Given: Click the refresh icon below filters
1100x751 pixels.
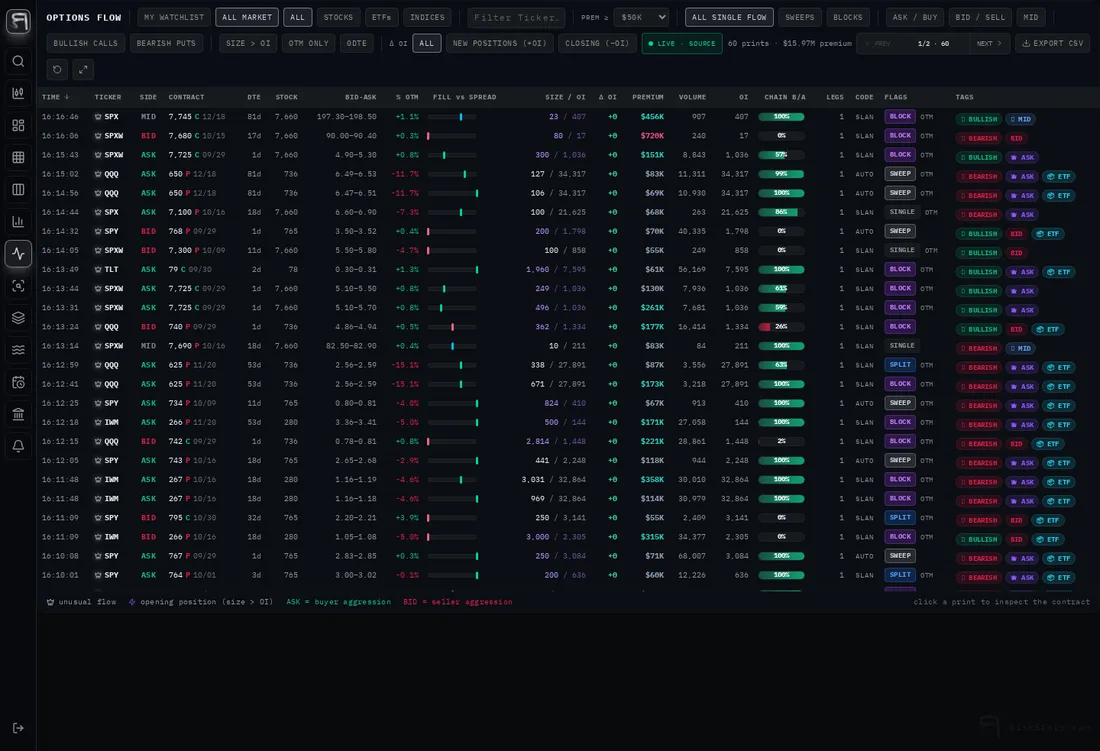Looking at the screenshot, I should click(58, 69).
